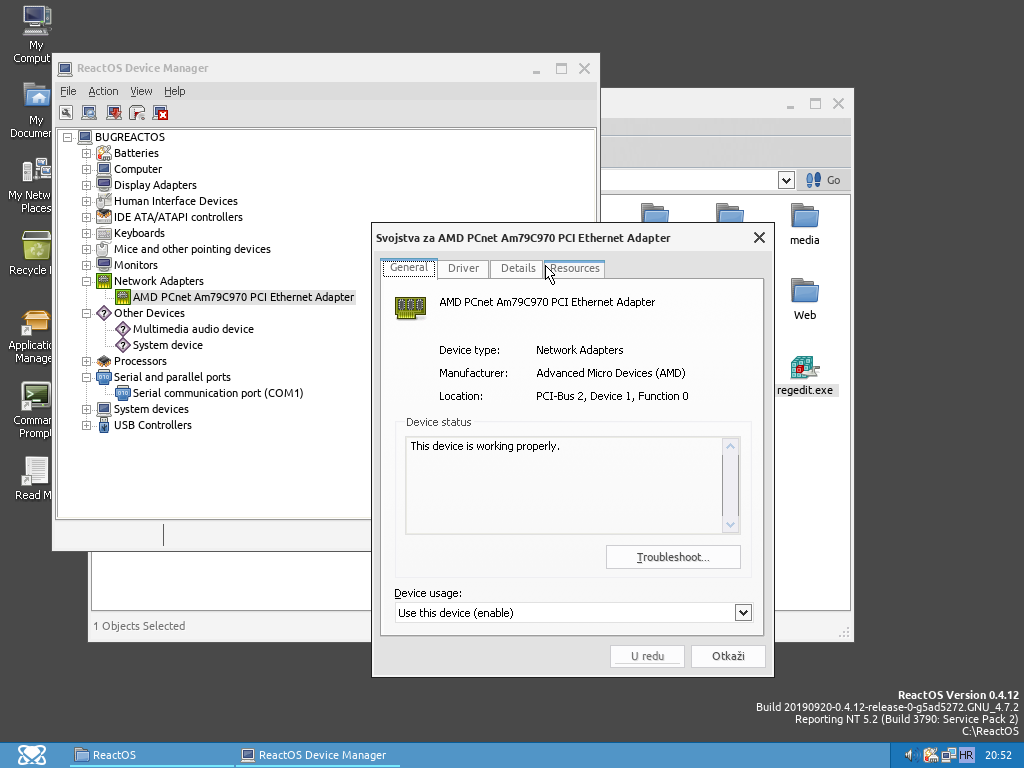Collapse the BUGREACTOS root node
The width and height of the screenshot is (1024, 768).
coord(67,137)
